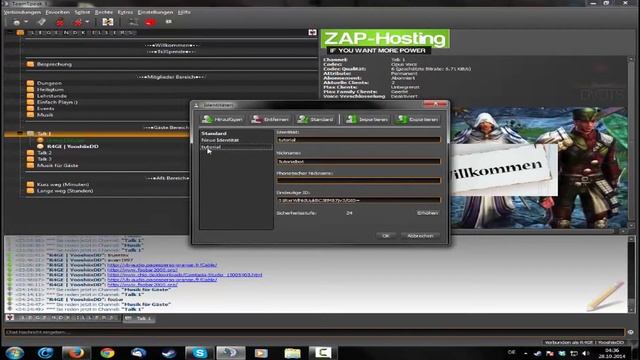Select user R4GE | YooshieDD in Talk 1
Screen dimensions: 640x360
(x=73, y=146)
